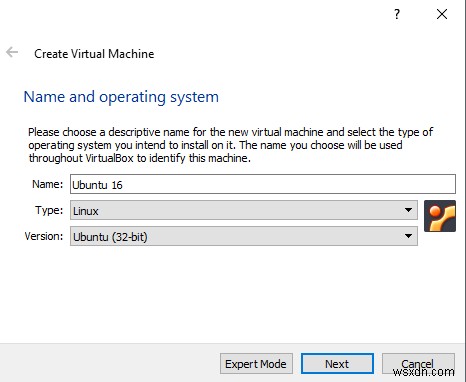
Task: Click the 'Name and operating system' heading
Action: point(121,97)
